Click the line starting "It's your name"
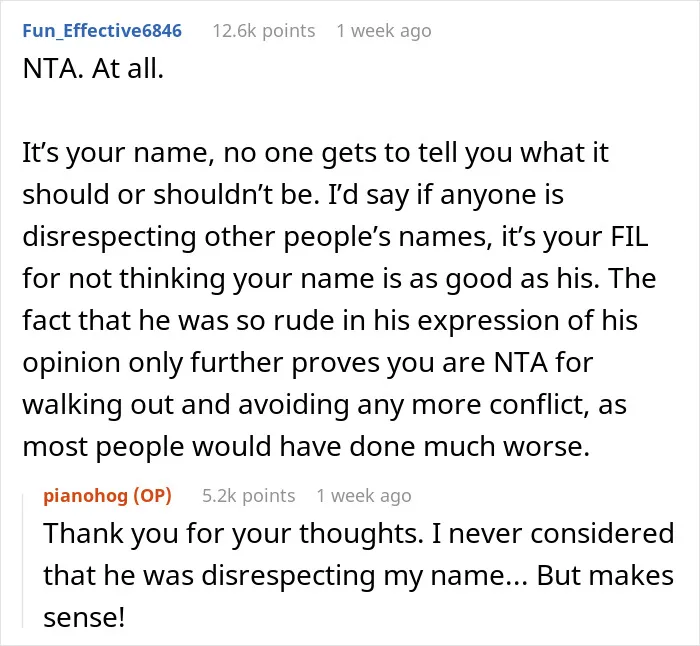Viewport: 700px width, 646px height. [x=316, y=153]
